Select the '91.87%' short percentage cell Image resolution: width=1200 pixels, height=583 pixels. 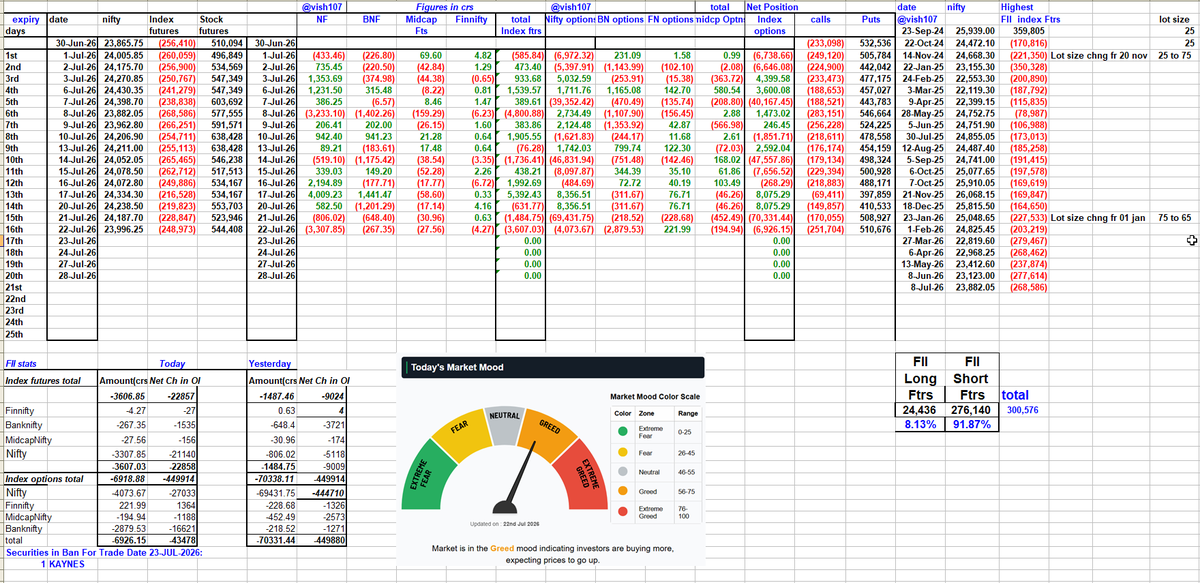pos(970,424)
